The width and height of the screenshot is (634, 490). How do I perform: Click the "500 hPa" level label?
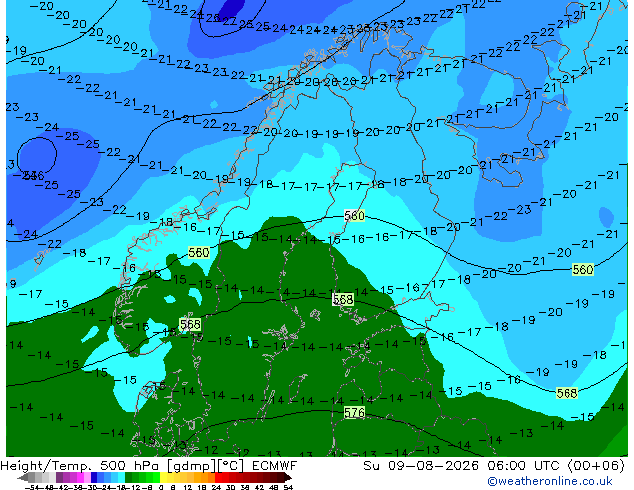131,466
